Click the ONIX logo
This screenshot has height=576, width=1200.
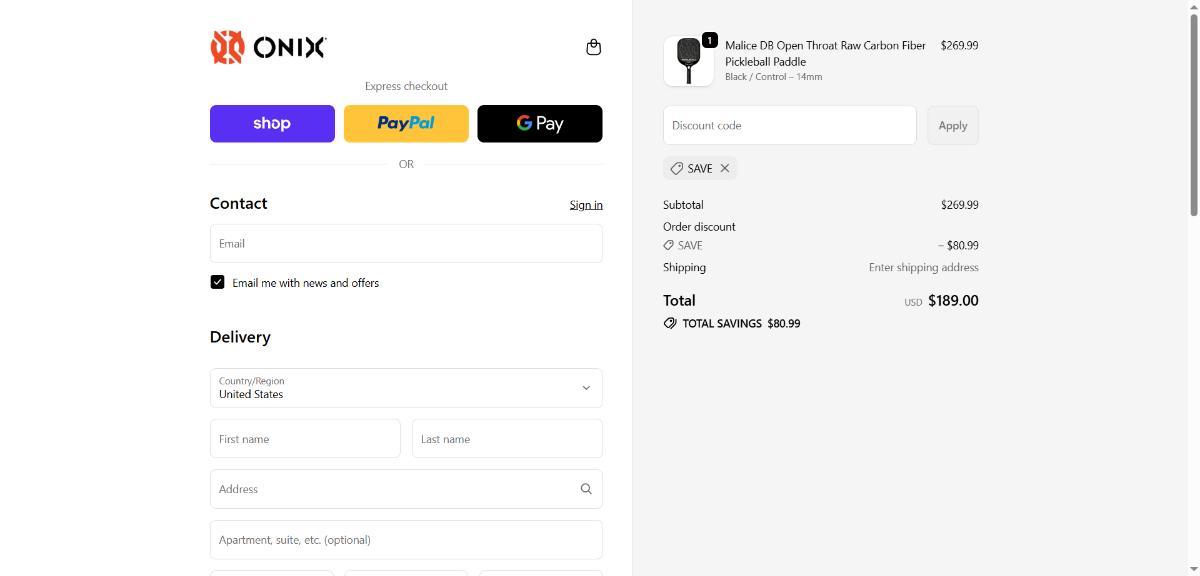[268, 47]
